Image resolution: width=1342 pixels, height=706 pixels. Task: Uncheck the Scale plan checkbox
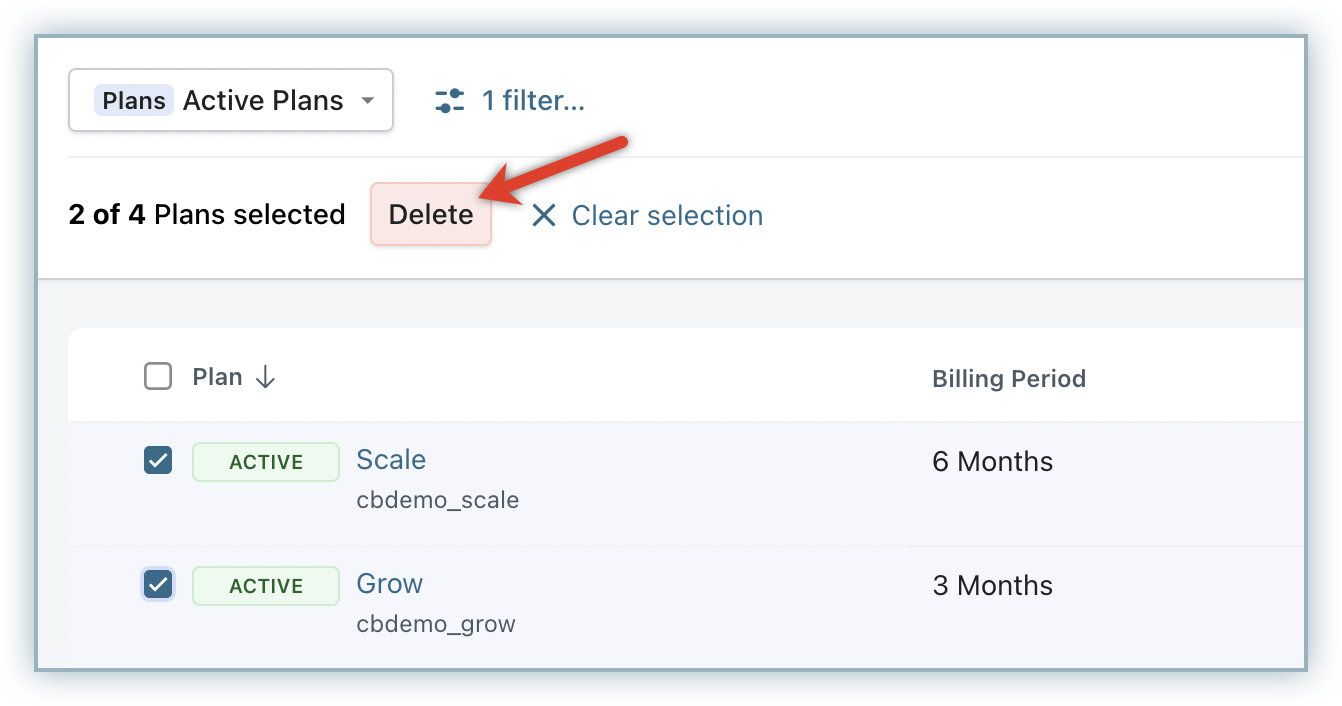click(x=158, y=461)
